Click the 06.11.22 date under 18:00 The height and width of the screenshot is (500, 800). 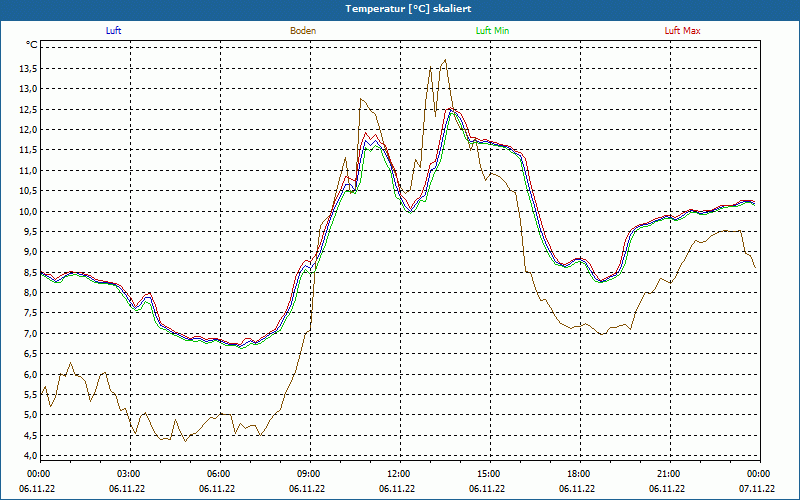[x=577, y=489]
